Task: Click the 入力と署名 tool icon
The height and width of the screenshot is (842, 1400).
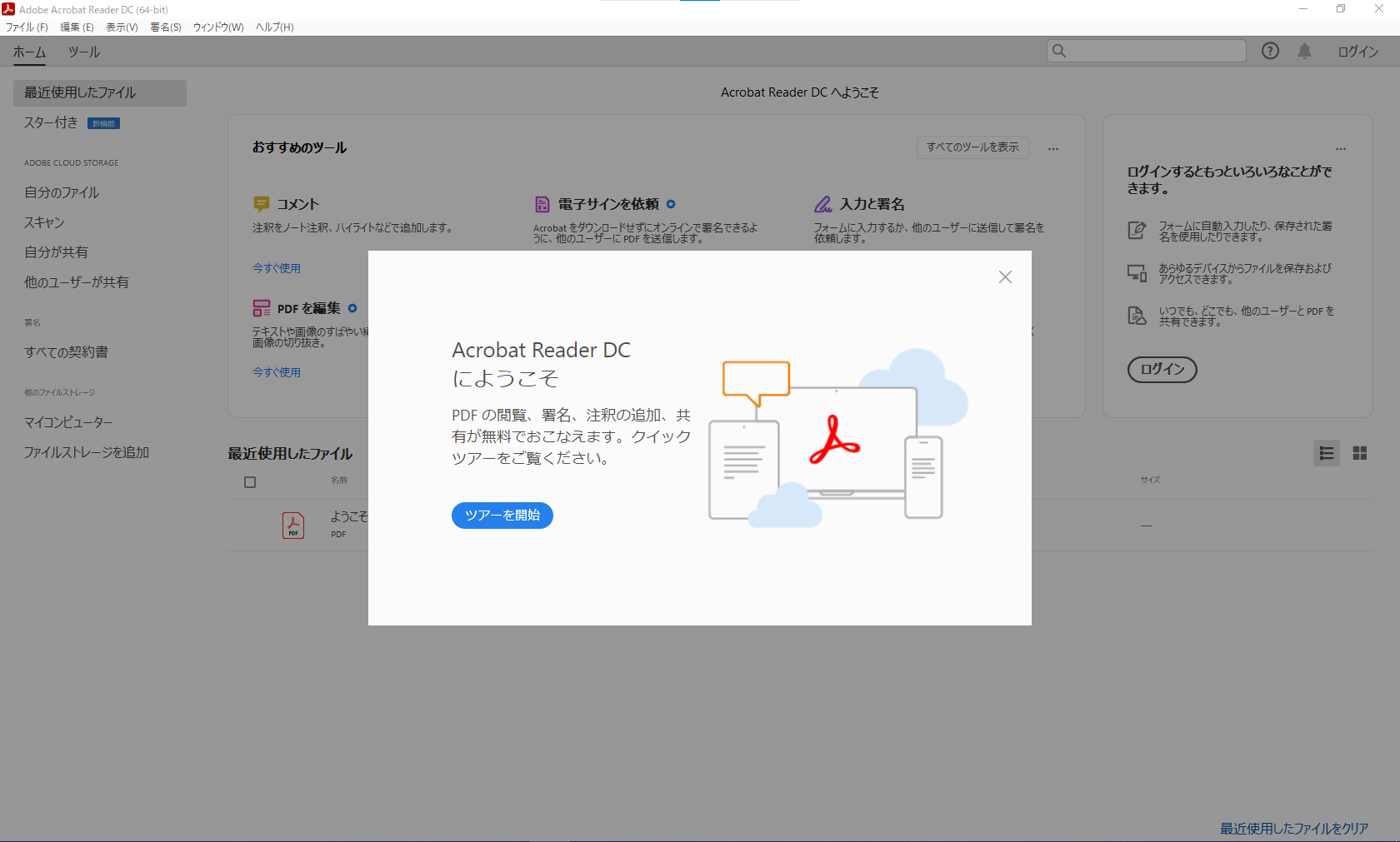Action: coord(823,204)
